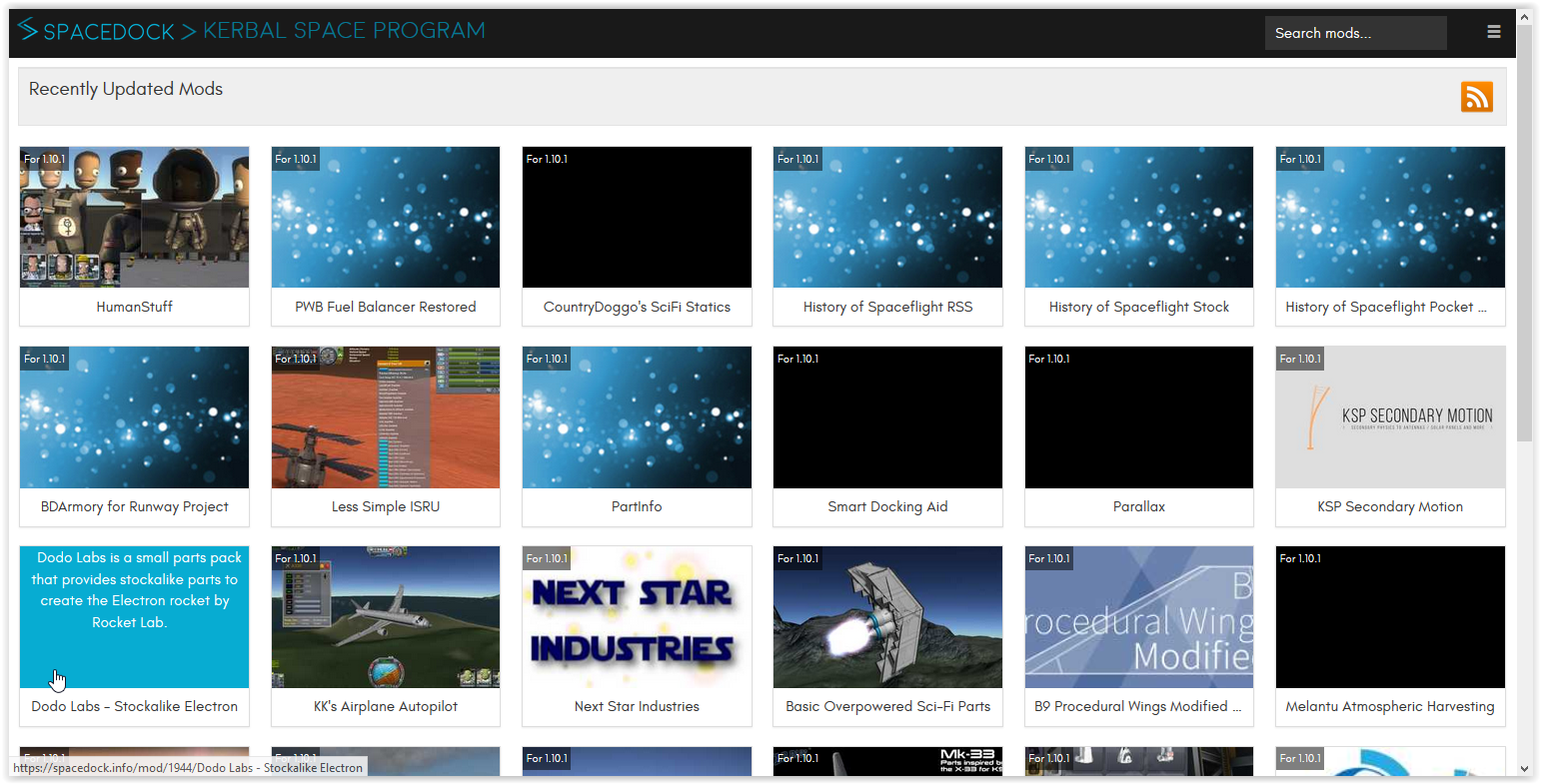Open the SPACEDOCK home link
The width and height of the screenshot is (1541, 784).
(109, 31)
